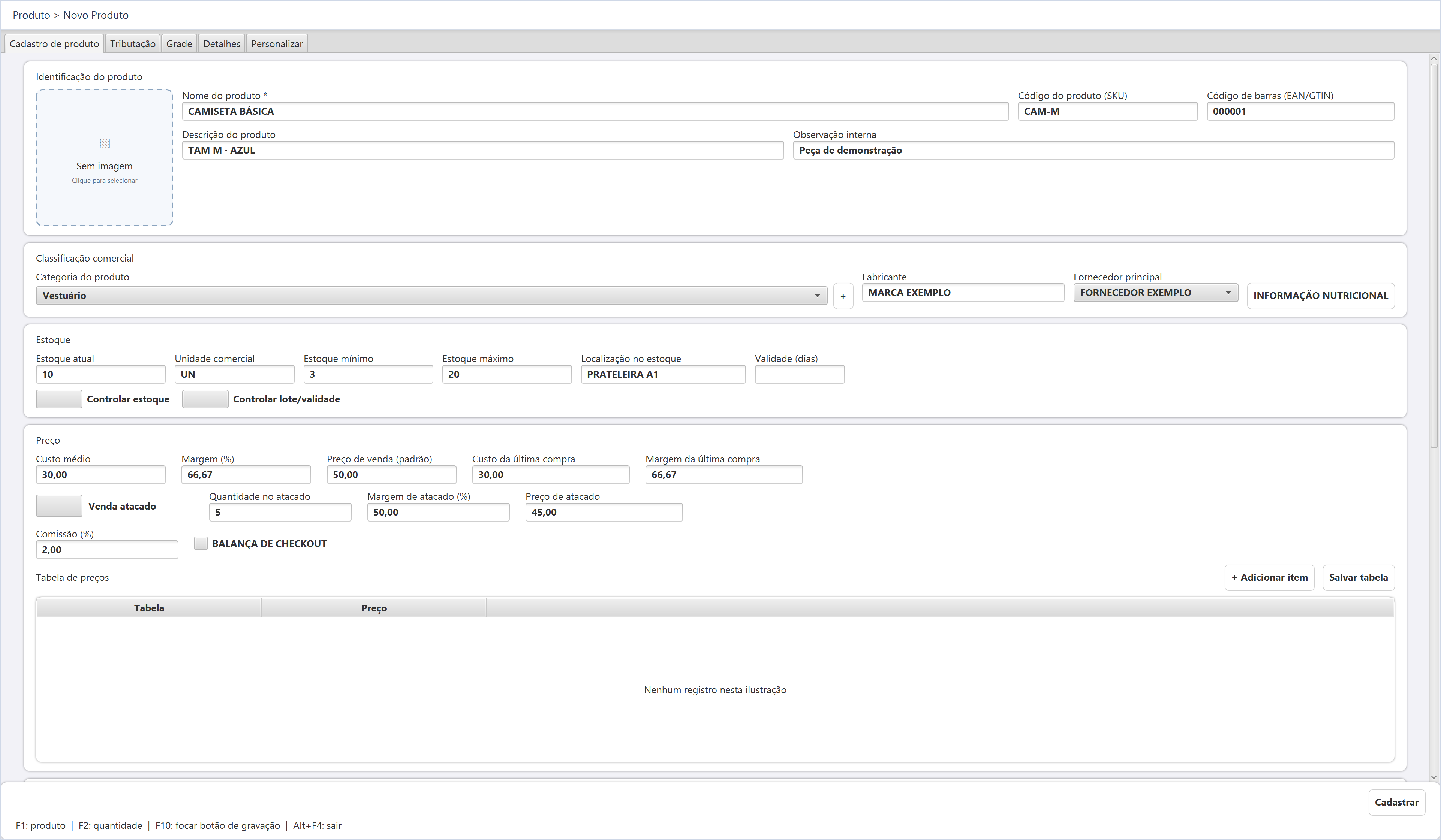Click the Fabricante input field
The image size is (1441, 840).
point(963,293)
